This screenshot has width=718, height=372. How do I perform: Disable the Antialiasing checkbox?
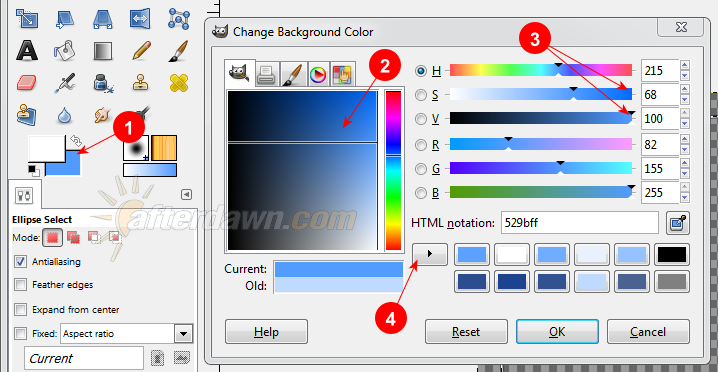tap(21, 262)
